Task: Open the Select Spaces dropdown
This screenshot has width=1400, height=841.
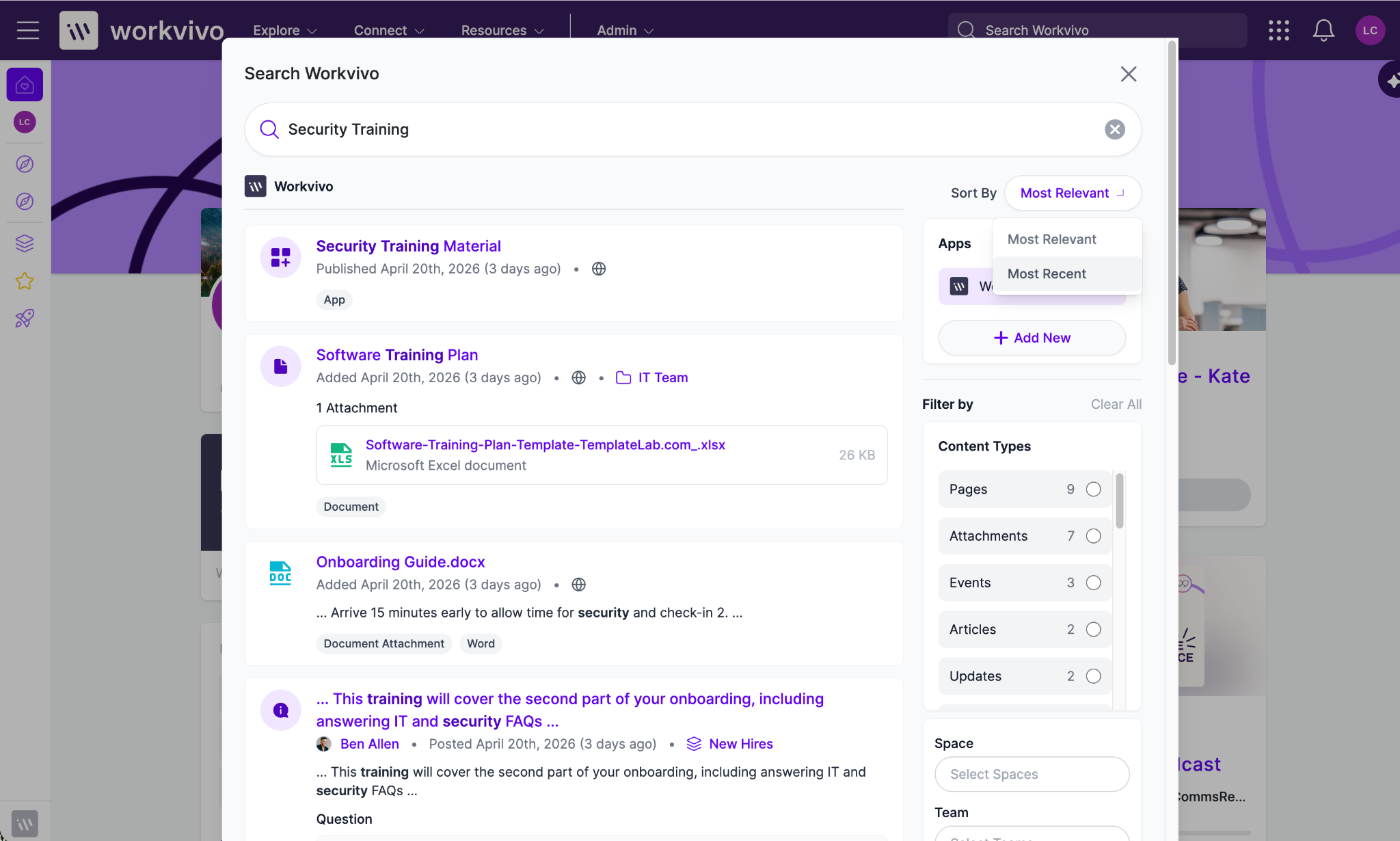Action: [1032, 774]
